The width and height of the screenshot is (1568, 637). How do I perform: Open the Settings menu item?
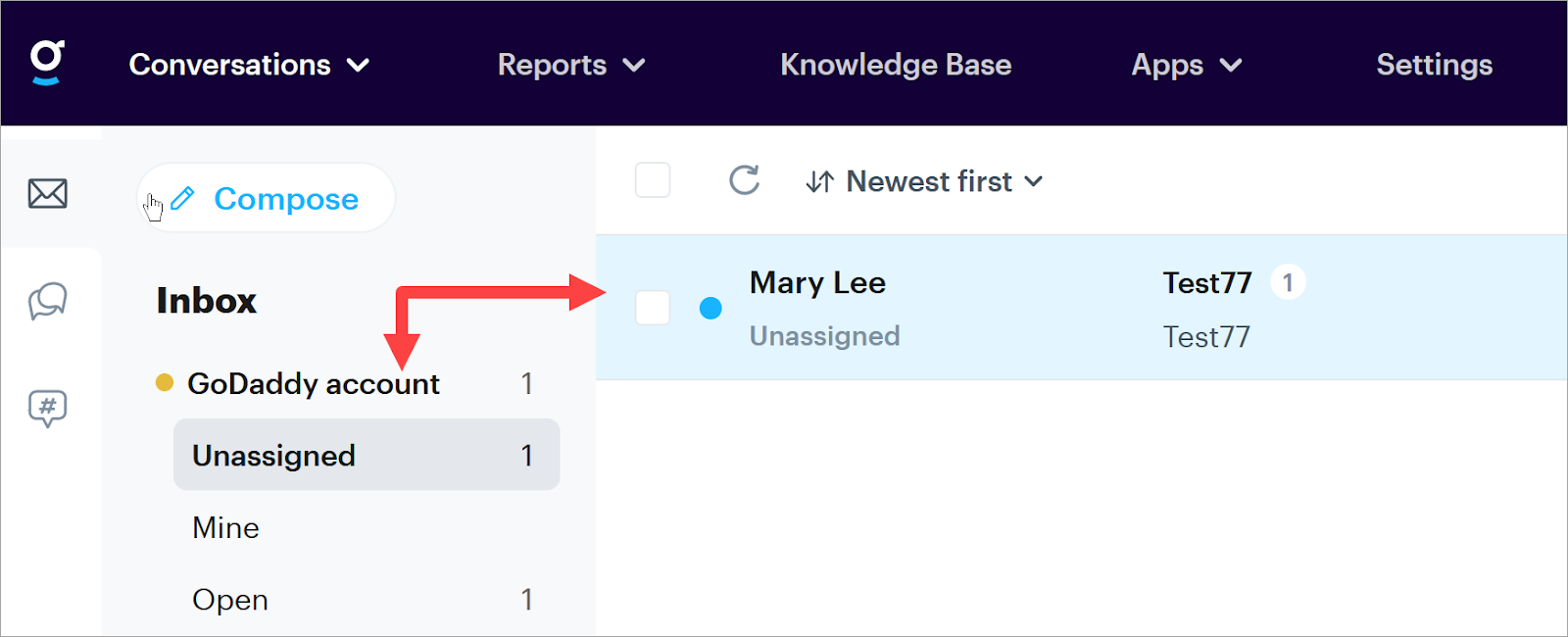1434,65
